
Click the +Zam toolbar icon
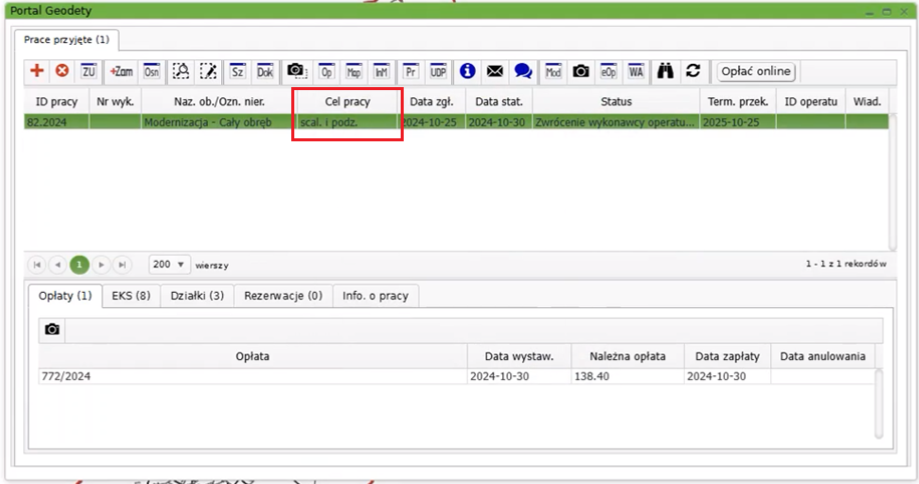(x=121, y=71)
